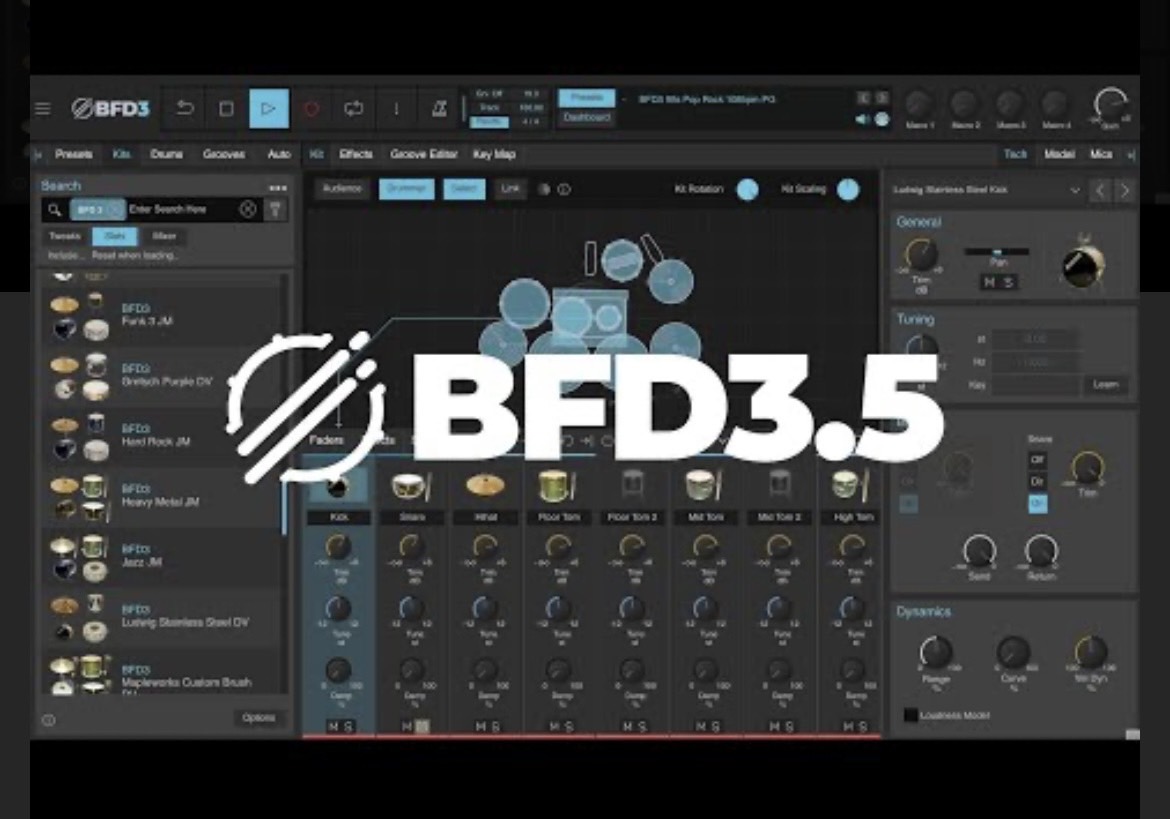Click the filter icon right of the search field

275,210
